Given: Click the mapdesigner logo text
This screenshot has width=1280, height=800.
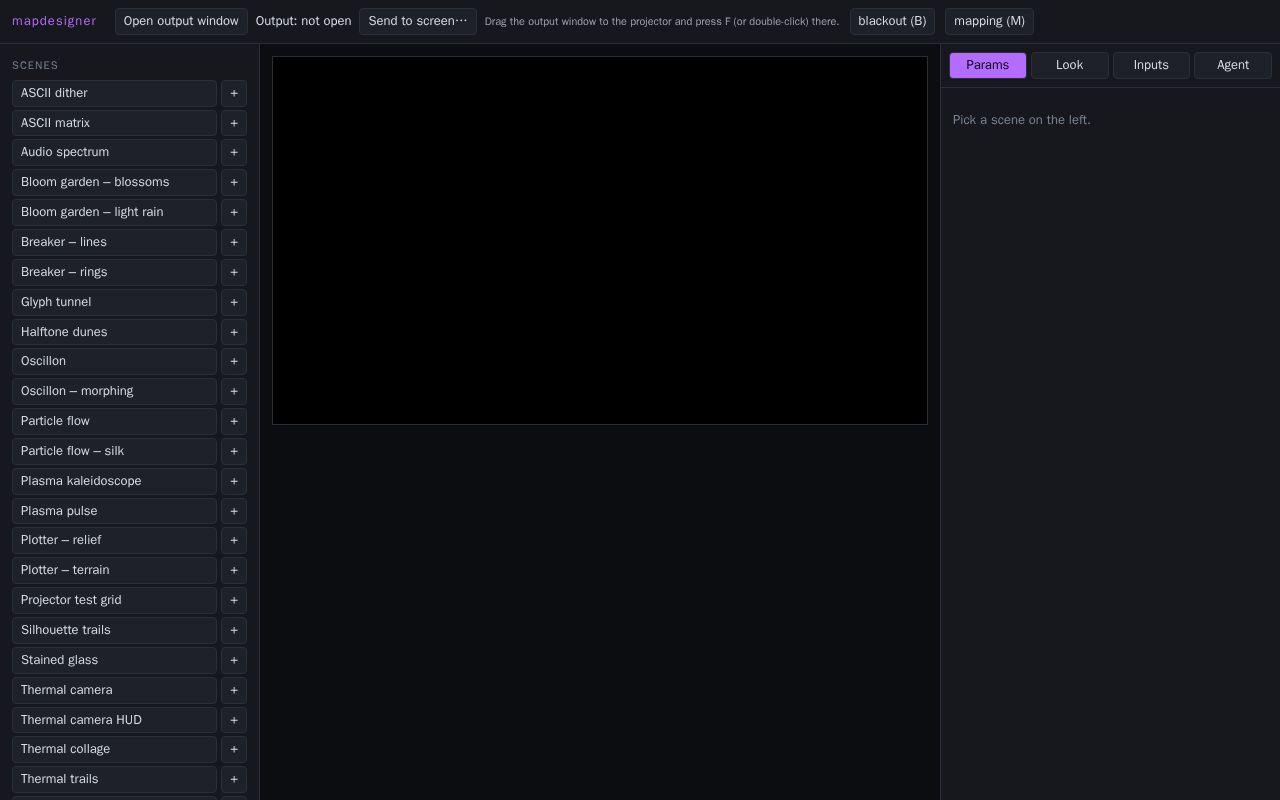Looking at the screenshot, I should click(x=54, y=21).
